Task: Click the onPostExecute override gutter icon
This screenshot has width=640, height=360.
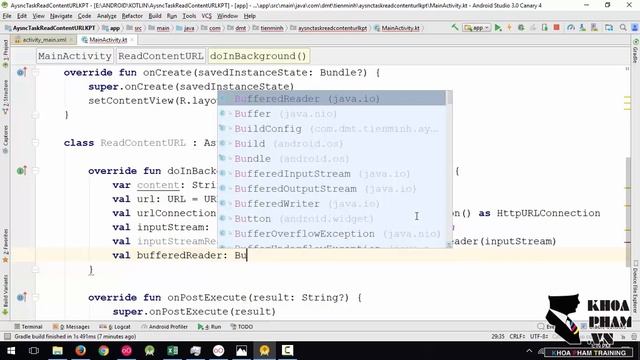Action: coord(22,298)
